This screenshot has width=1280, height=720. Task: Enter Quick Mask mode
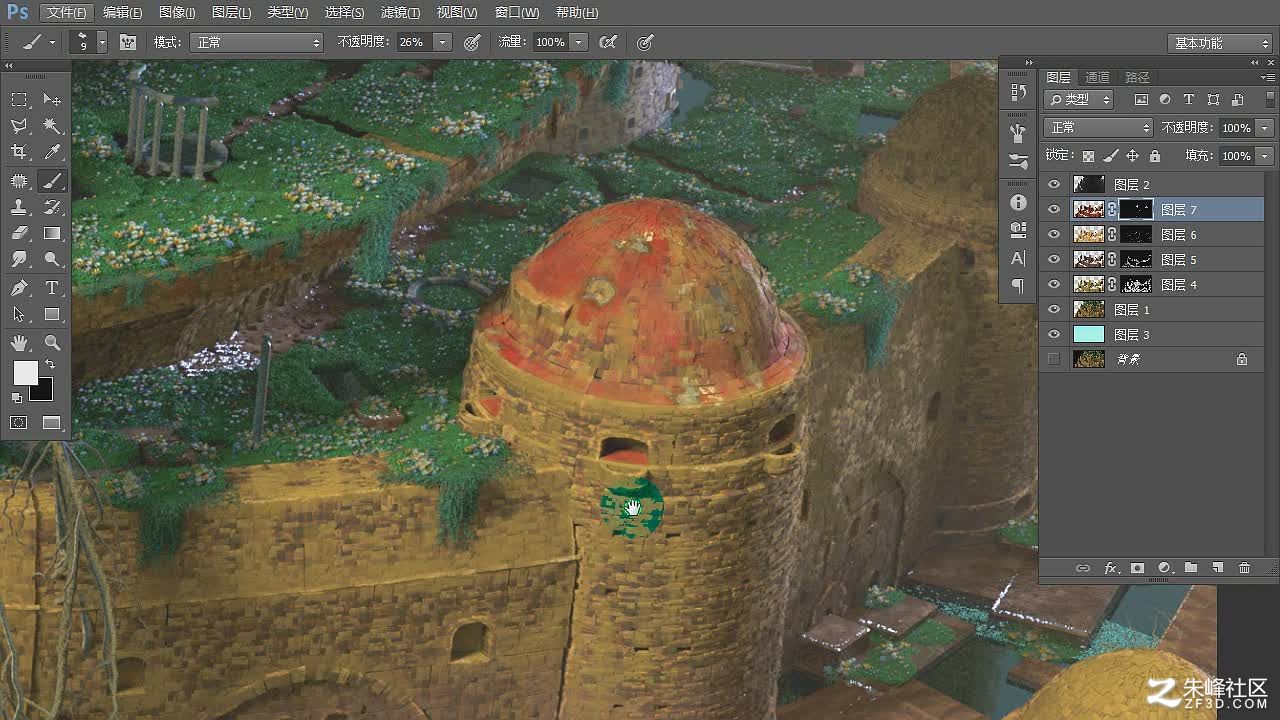19,423
